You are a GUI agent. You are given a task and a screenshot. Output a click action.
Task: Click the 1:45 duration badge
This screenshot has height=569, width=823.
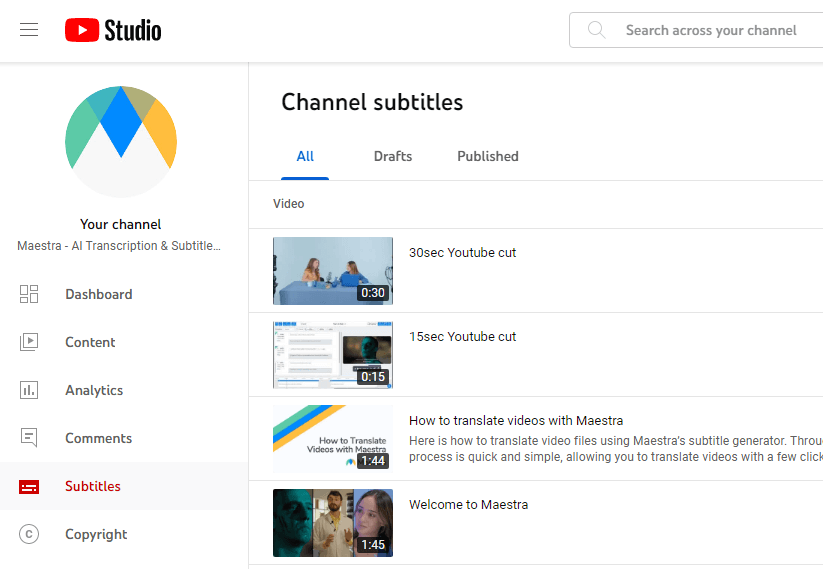[373, 545]
